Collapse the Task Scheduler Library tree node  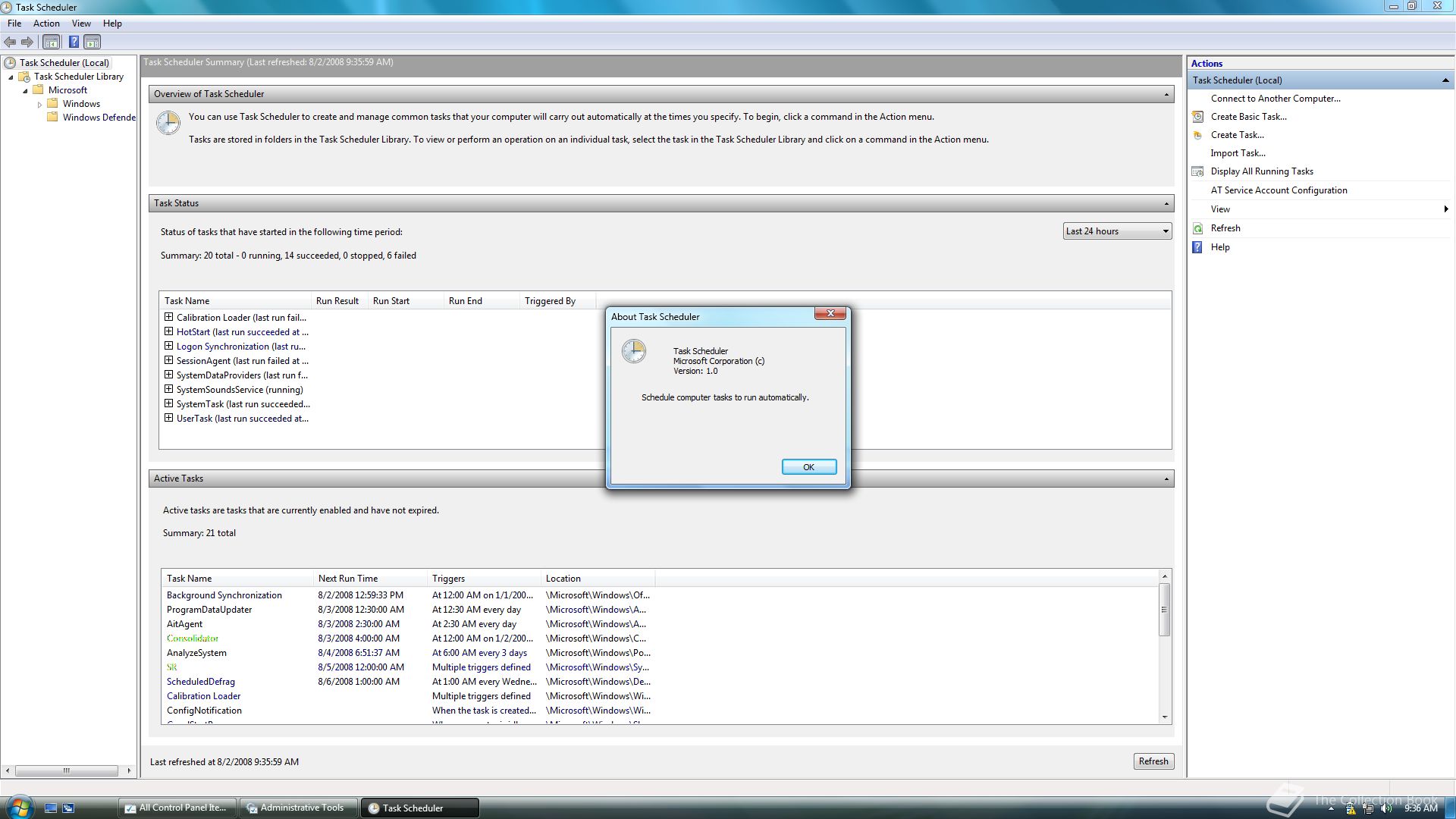click(11, 77)
